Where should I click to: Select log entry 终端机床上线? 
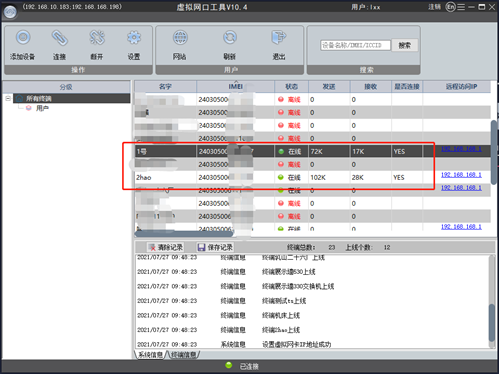[x=281, y=315]
